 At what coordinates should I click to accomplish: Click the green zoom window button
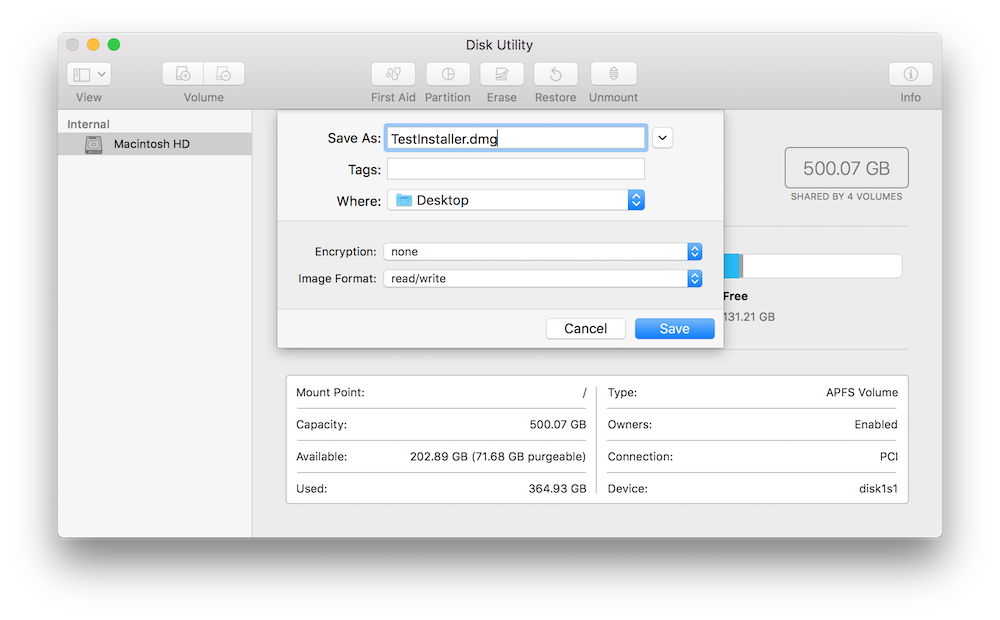coord(114,44)
